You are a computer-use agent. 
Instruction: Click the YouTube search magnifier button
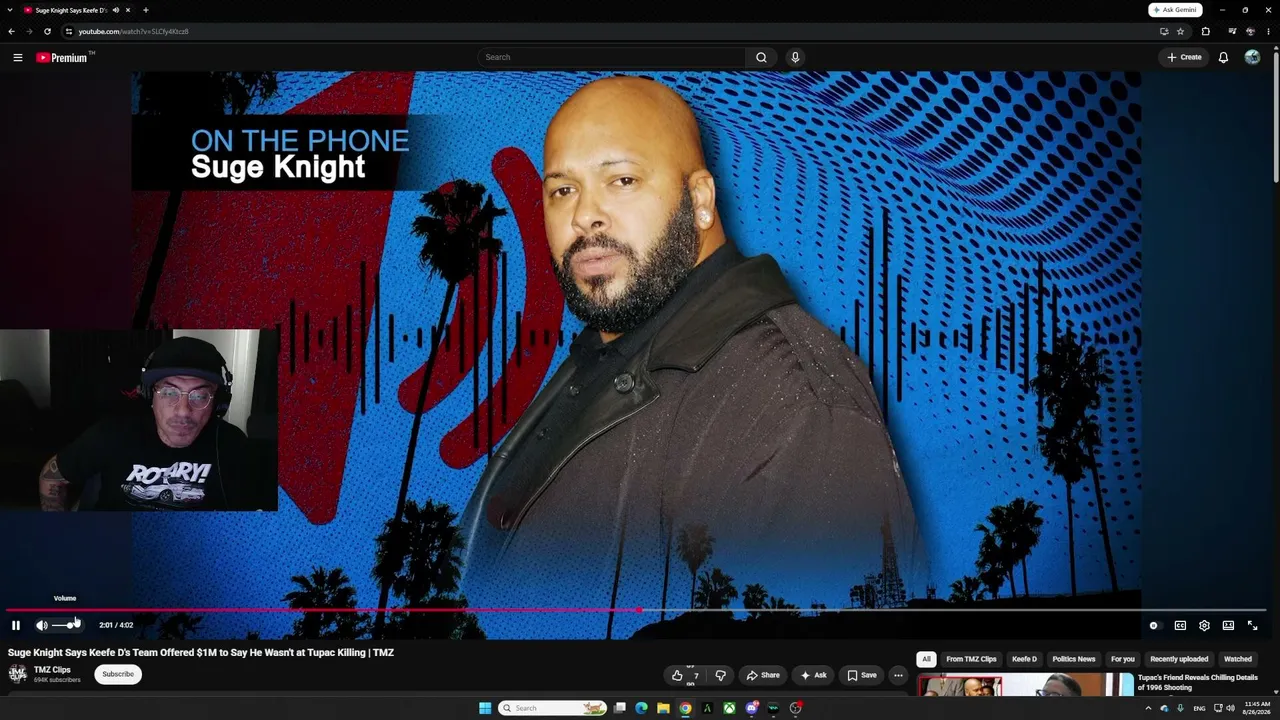click(761, 57)
